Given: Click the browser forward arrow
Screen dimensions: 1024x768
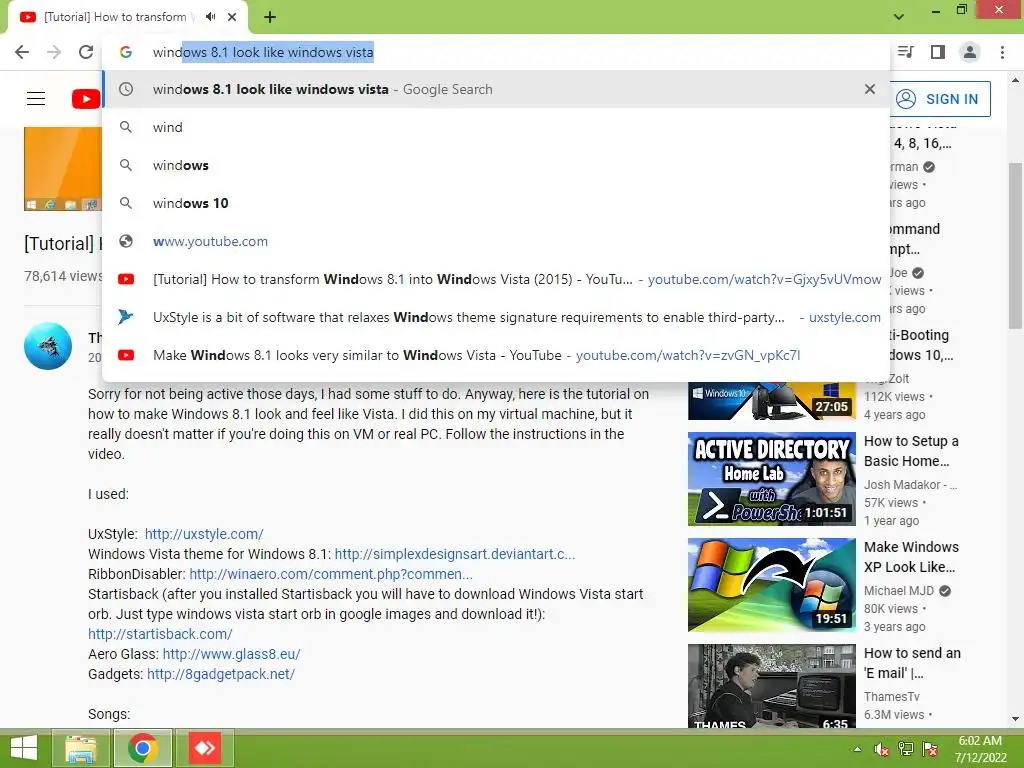Looking at the screenshot, I should pos(54,52).
